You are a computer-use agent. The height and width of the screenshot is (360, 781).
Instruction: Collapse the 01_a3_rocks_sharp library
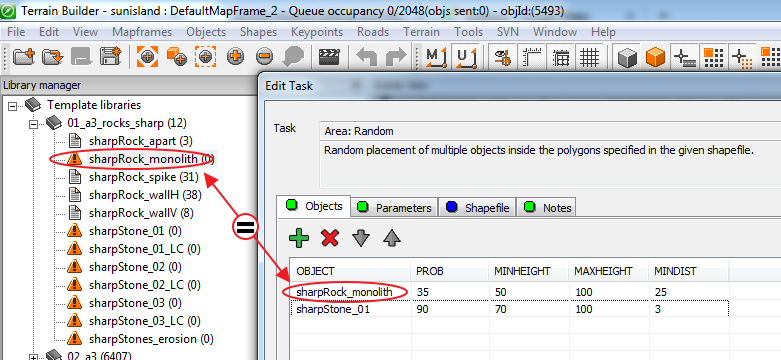tap(33, 123)
